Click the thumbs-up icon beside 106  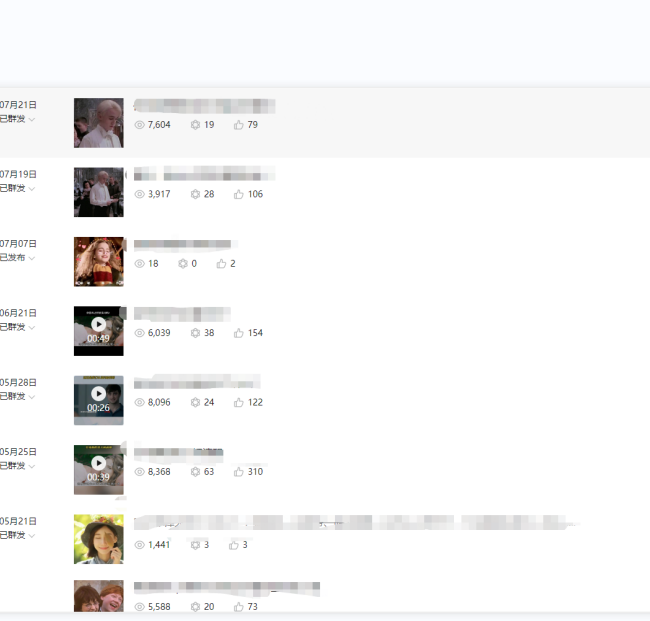(x=238, y=194)
